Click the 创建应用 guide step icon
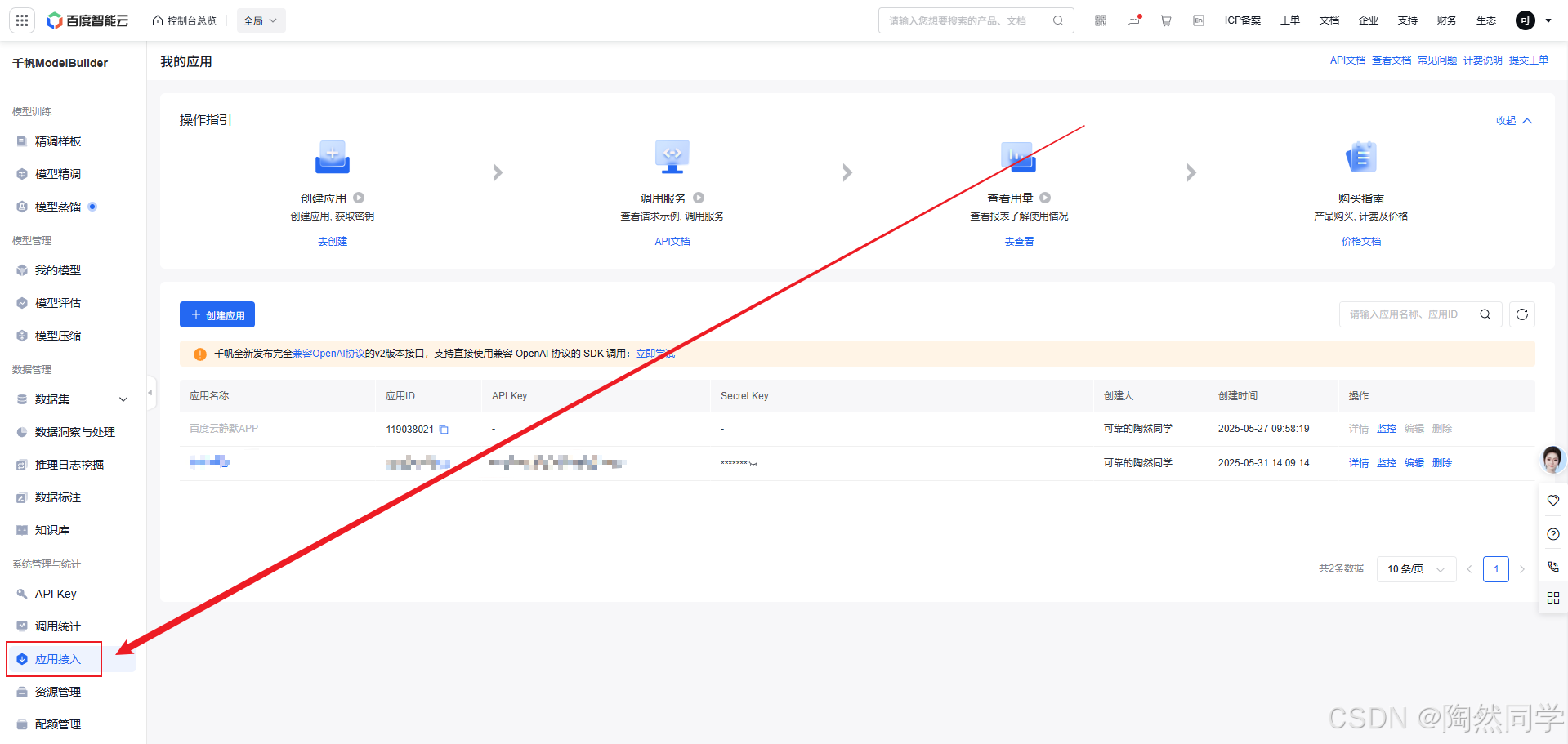 333,156
